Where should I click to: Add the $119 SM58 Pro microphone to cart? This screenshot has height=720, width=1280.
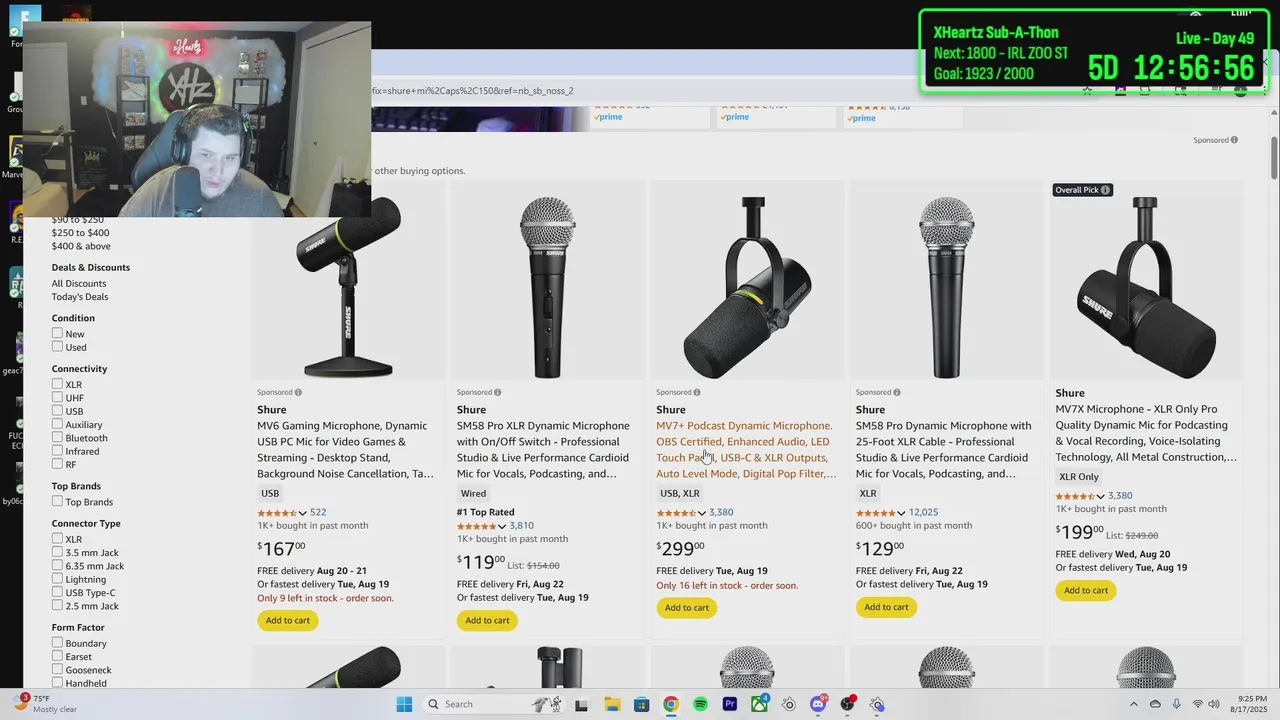coord(487,620)
